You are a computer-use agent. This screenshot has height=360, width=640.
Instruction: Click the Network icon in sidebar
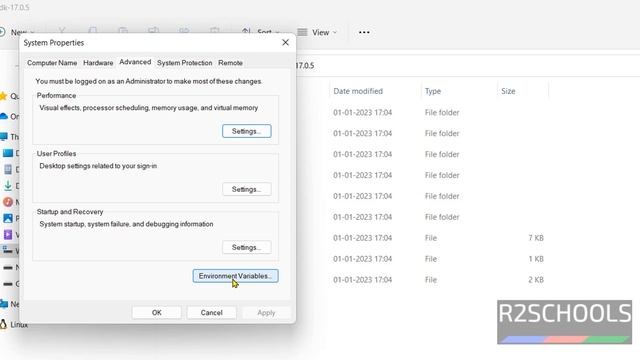click(4, 304)
